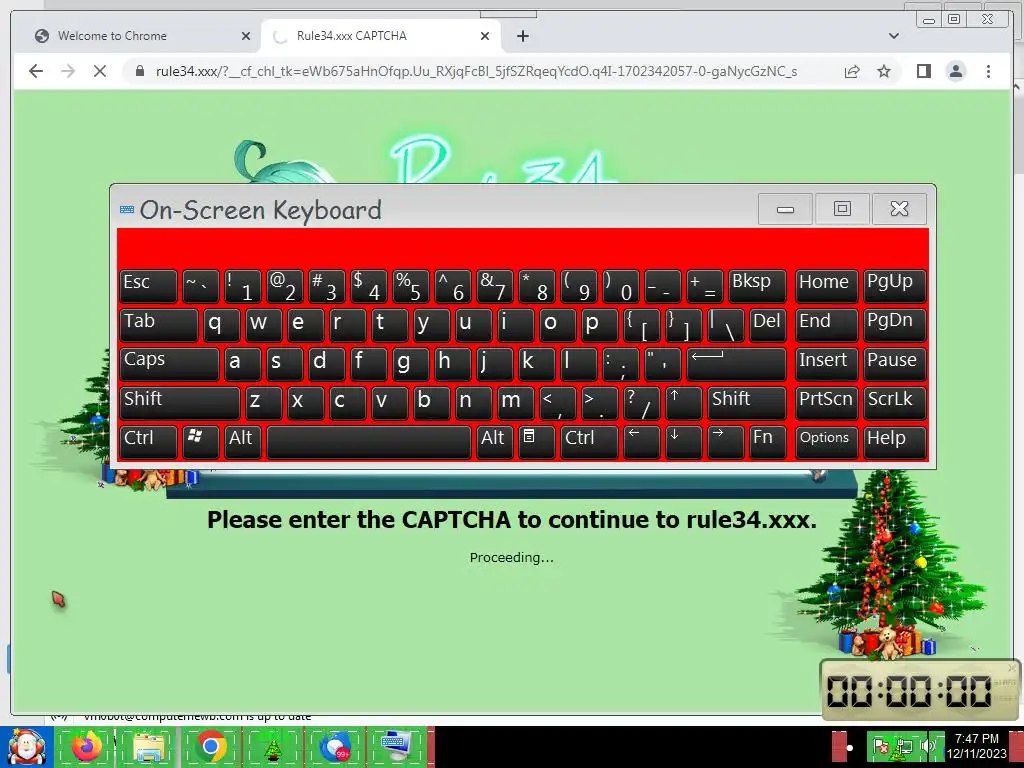1024x768 pixels.
Task: Open keyboard Options key
Action: (x=826, y=442)
